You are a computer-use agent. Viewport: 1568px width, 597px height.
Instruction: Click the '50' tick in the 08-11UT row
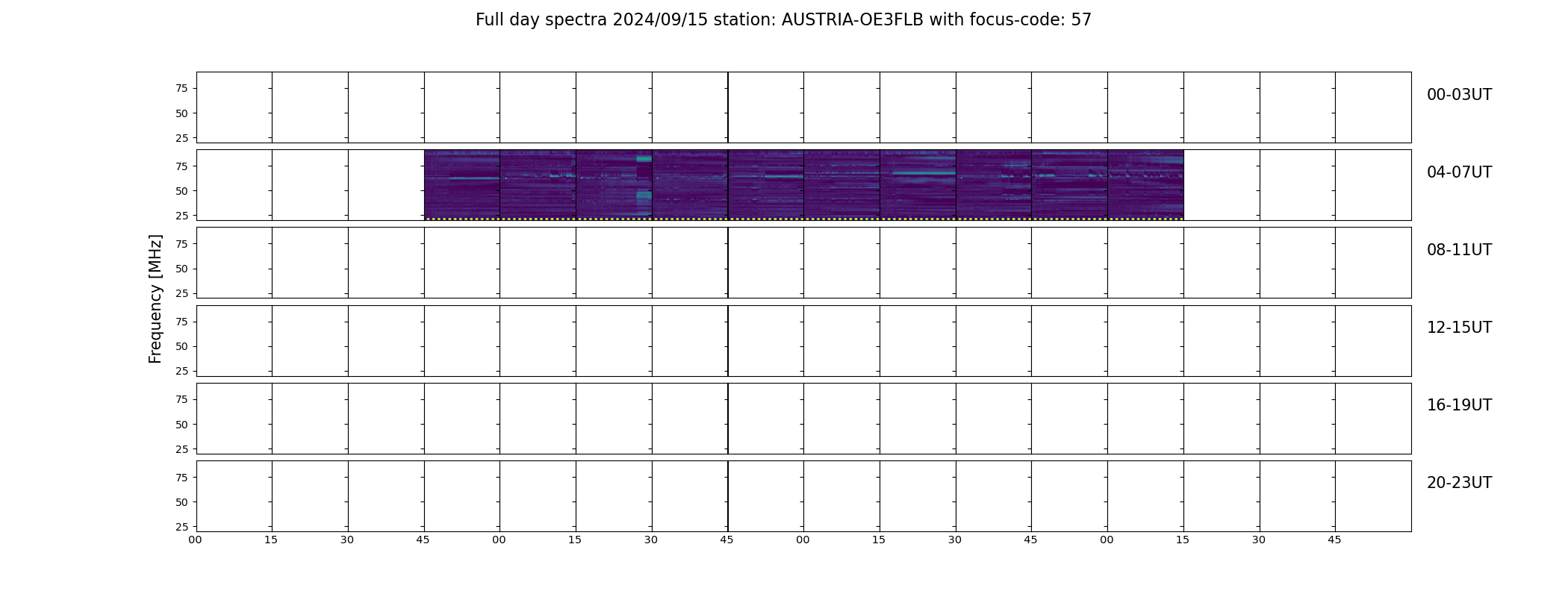(181, 269)
